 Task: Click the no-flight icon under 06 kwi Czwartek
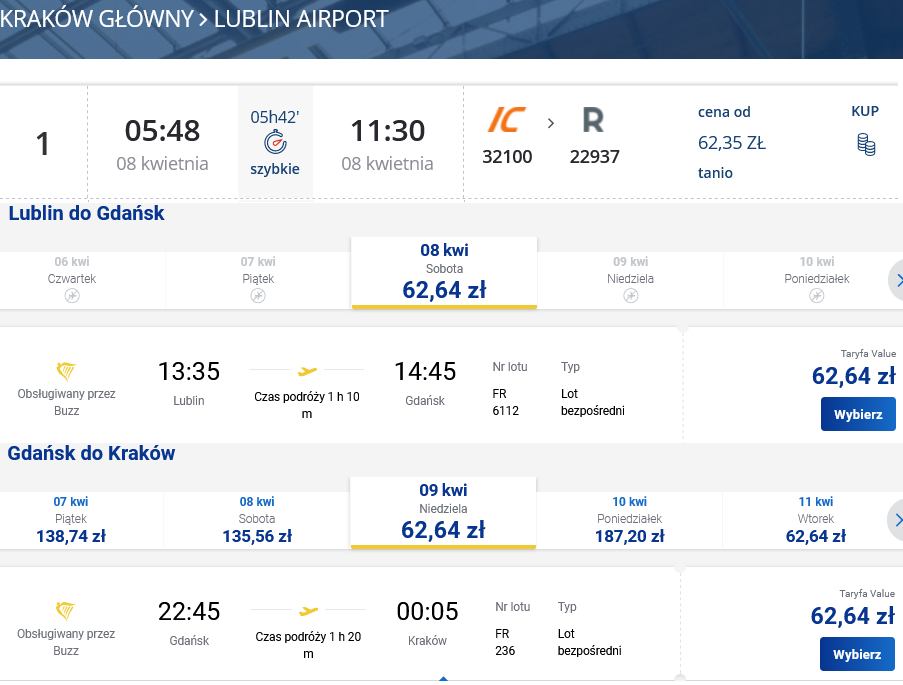click(x=72, y=296)
